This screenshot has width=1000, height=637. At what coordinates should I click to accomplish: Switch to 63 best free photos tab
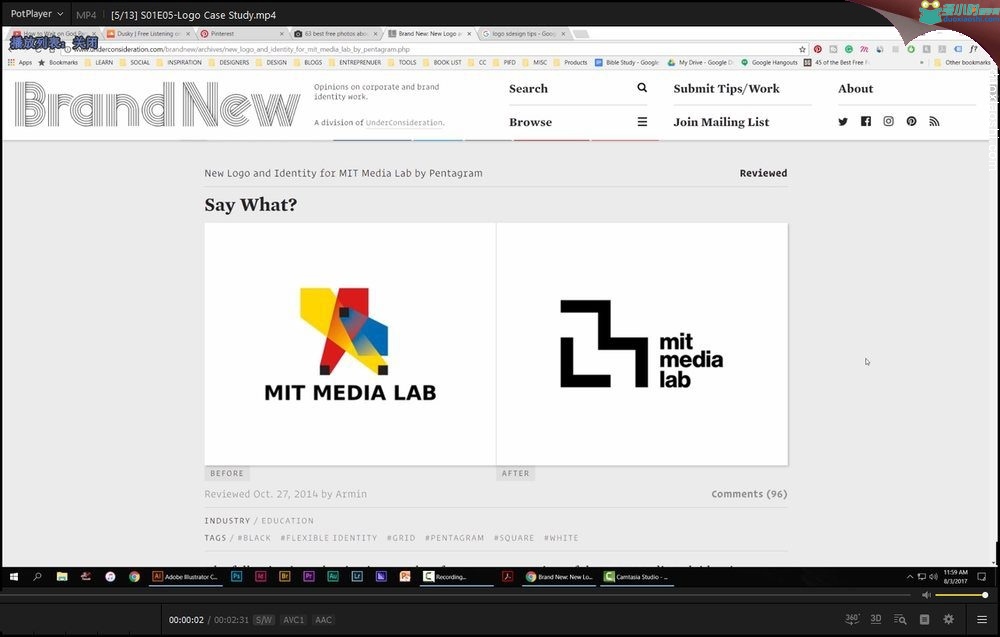coord(335,34)
